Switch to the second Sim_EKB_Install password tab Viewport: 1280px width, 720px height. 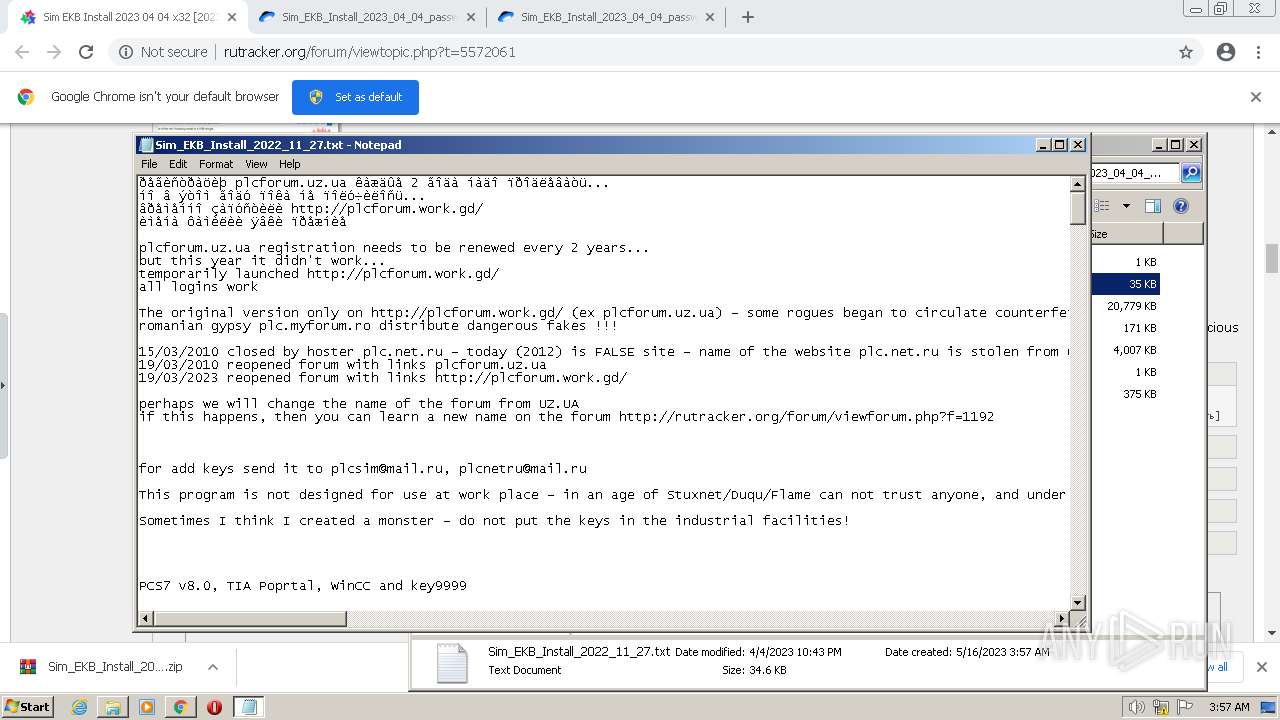tap(365, 17)
